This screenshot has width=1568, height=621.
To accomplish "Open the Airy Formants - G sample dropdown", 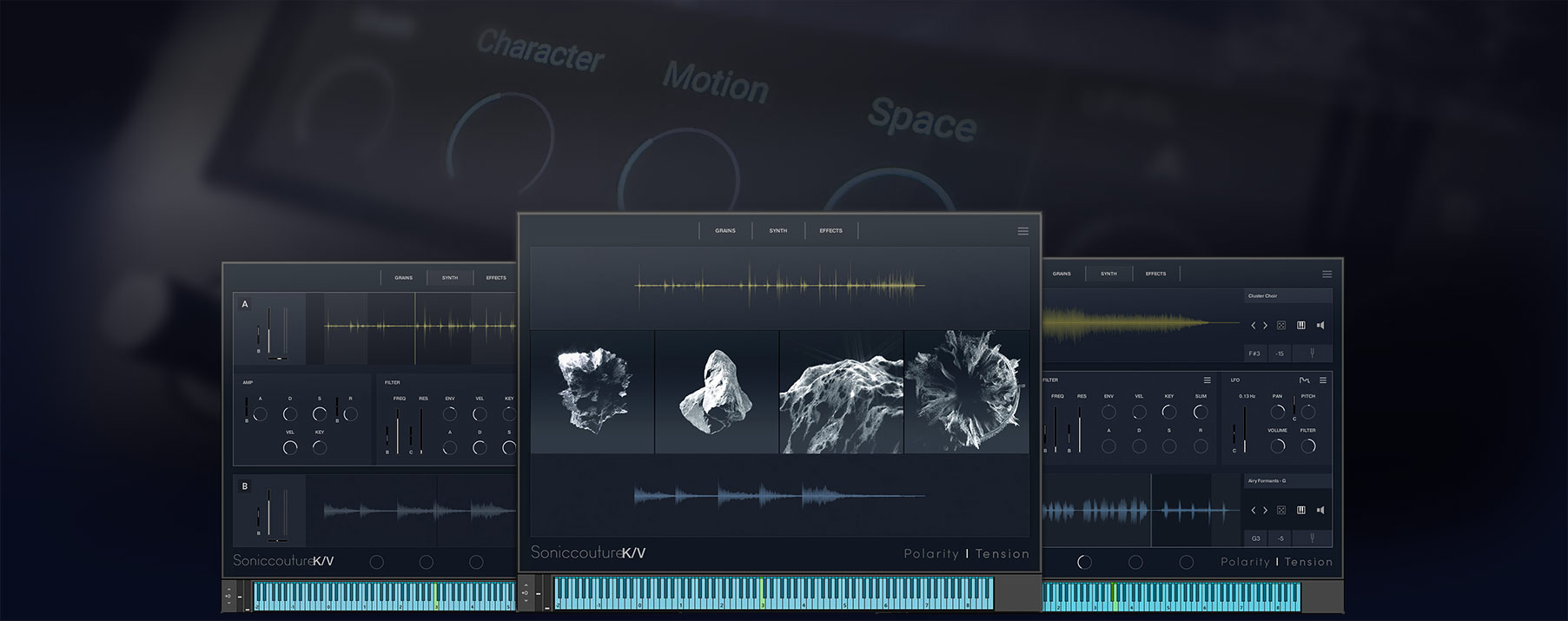I will pos(1287,481).
